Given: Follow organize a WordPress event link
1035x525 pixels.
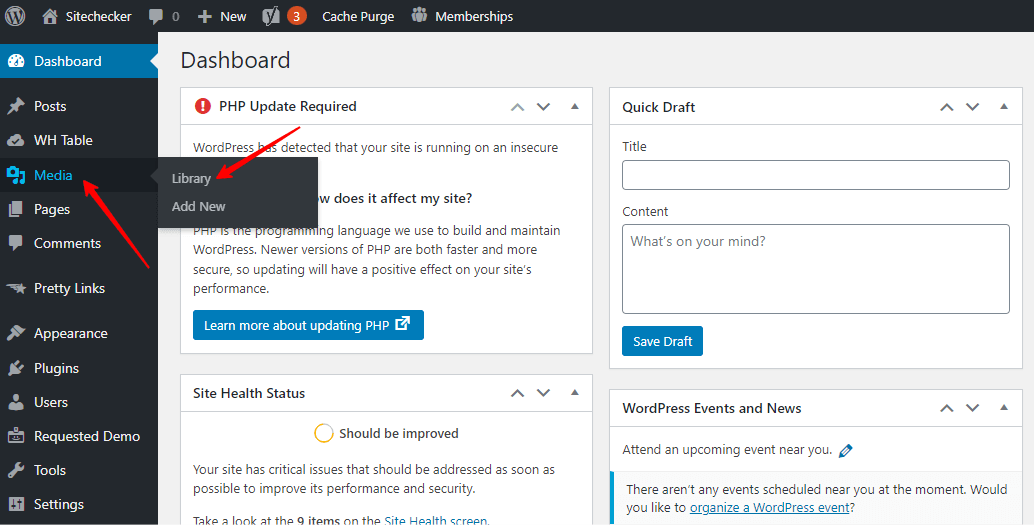Looking at the screenshot, I should click(770, 508).
